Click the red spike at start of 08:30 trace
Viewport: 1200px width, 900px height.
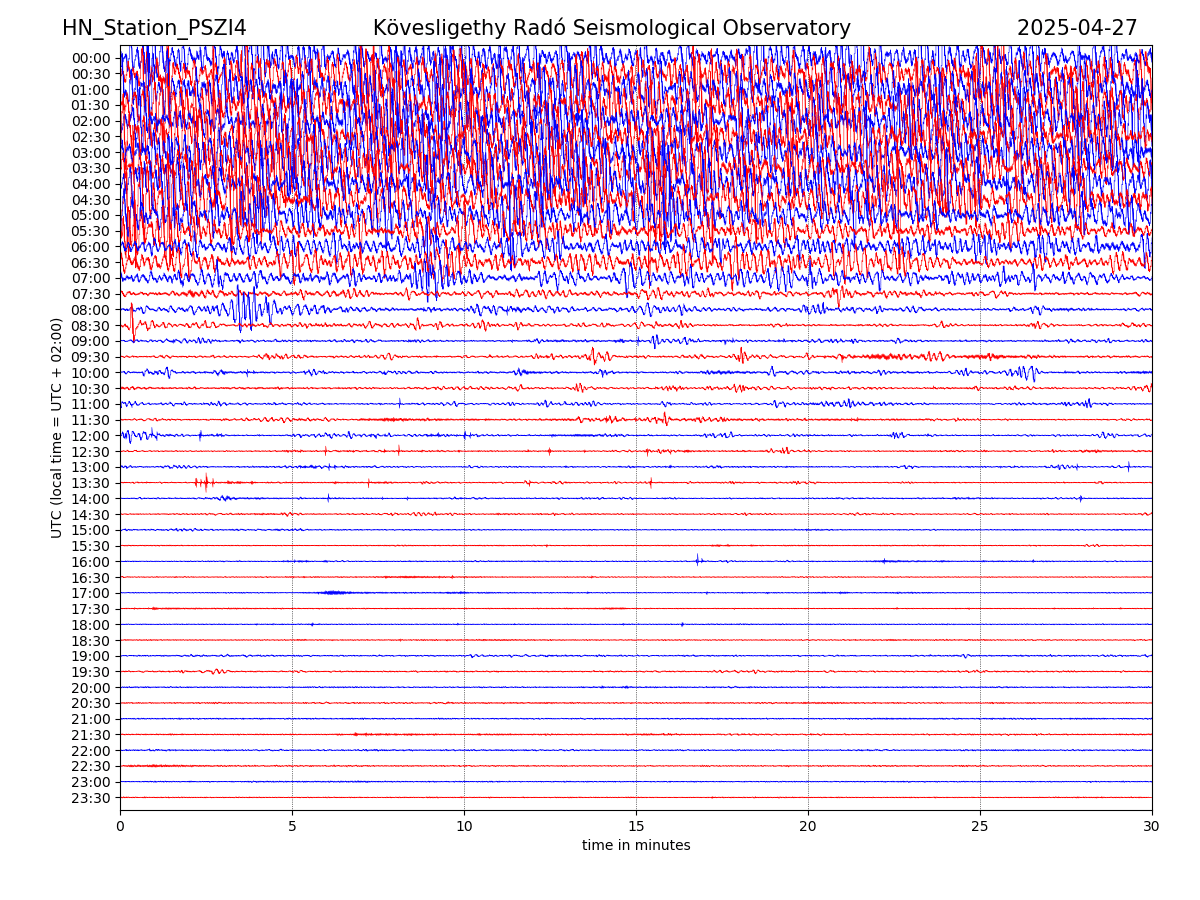click(132, 322)
